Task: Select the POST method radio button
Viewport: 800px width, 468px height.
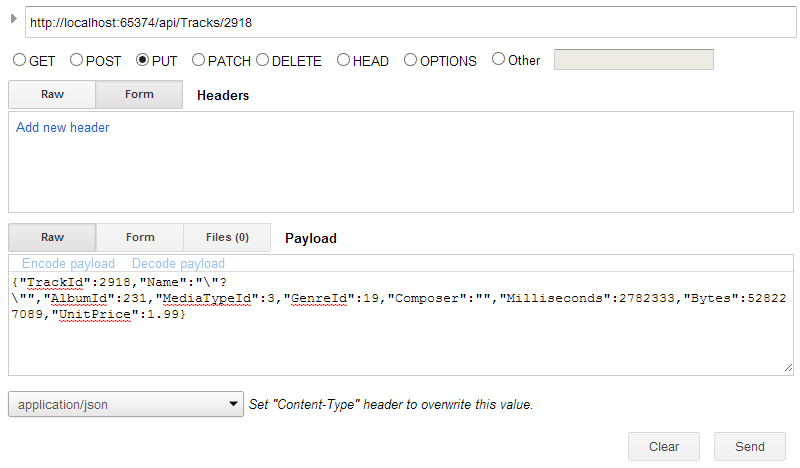Action: tap(77, 60)
